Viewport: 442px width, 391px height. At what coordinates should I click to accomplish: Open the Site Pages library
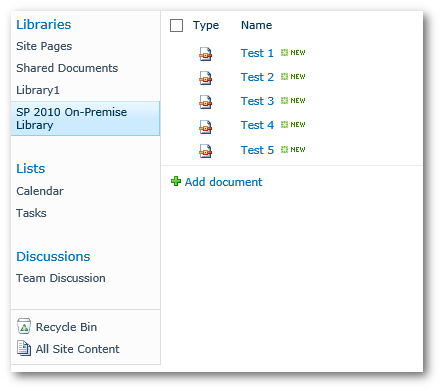pyautogui.click(x=44, y=46)
